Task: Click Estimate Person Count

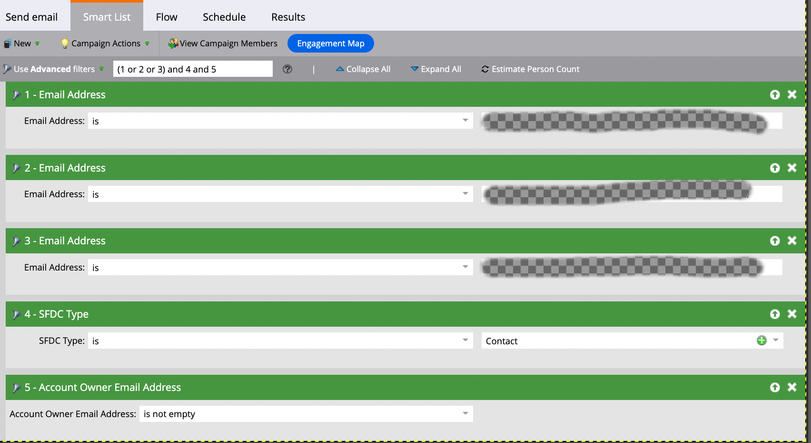Action: coord(530,69)
